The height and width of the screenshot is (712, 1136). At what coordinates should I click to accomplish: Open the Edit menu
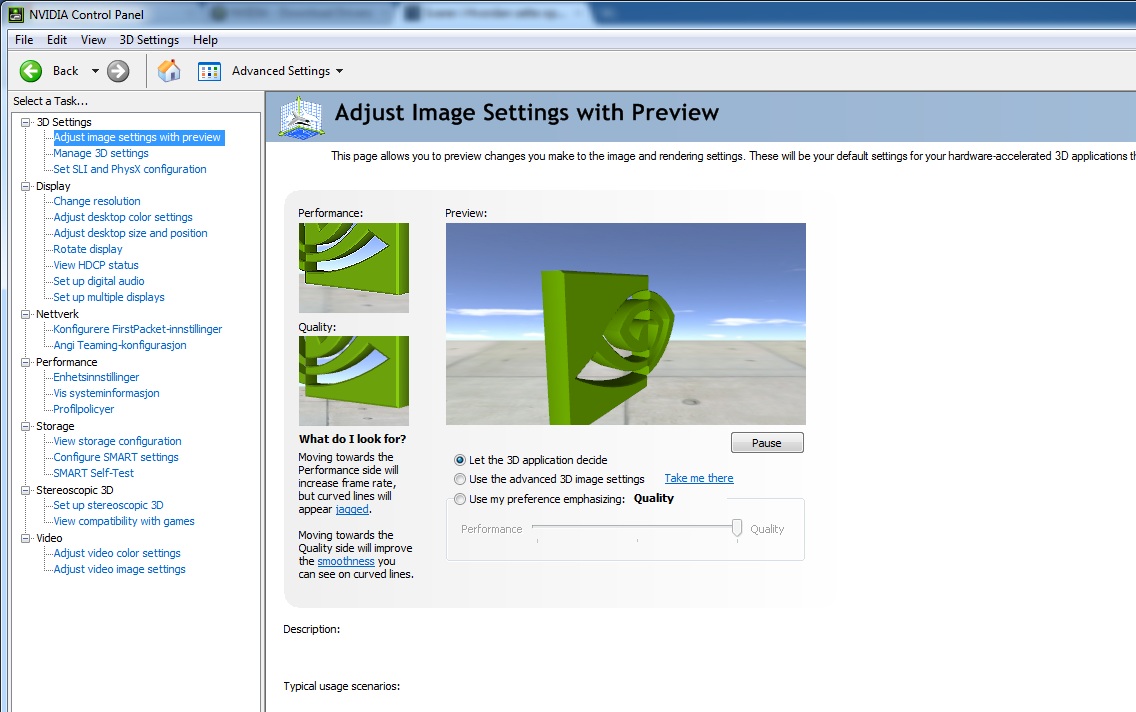pyautogui.click(x=57, y=40)
